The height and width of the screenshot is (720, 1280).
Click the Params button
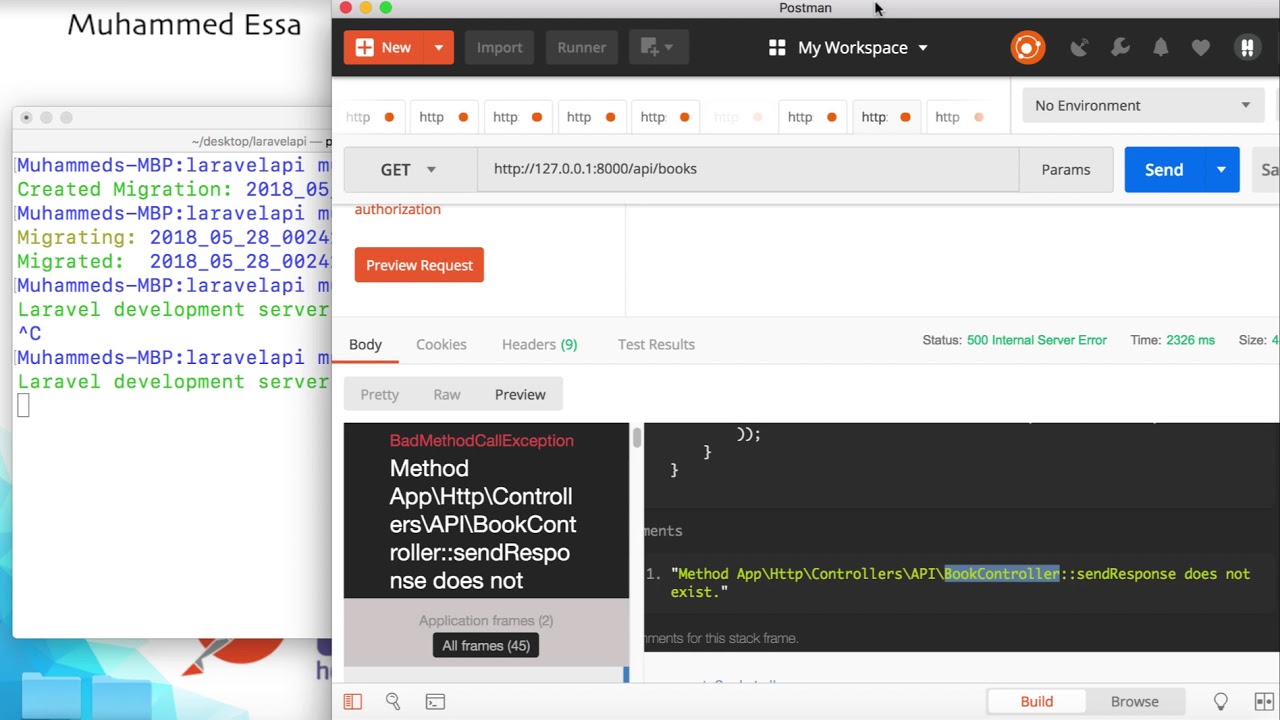pyautogui.click(x=1066, y=169)
